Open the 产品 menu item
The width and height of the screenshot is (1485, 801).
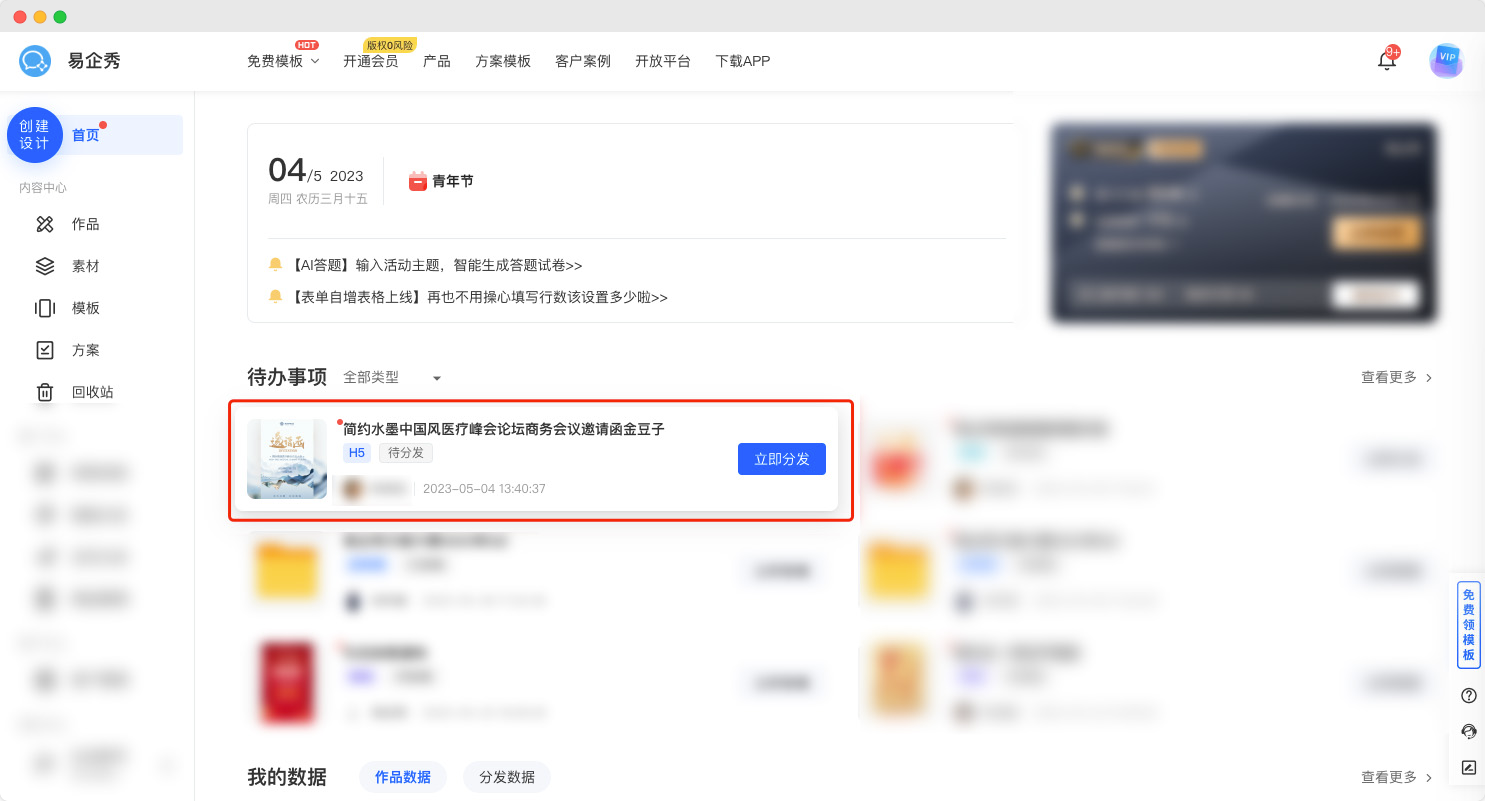437,61
